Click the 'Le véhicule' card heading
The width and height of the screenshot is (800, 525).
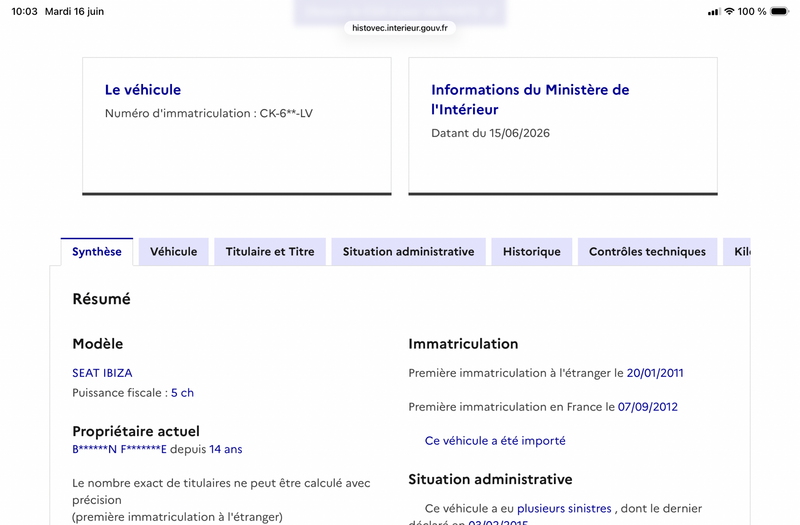(143, 90)
